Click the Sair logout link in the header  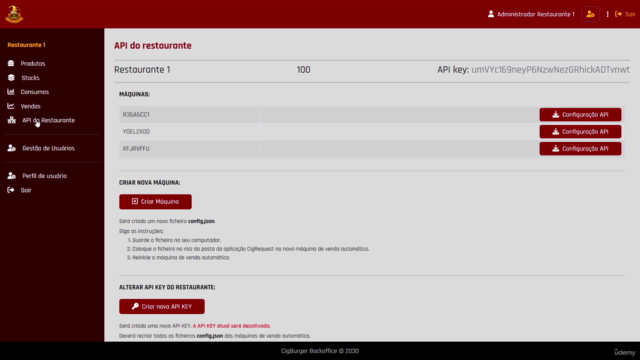[x=625, y=14]
